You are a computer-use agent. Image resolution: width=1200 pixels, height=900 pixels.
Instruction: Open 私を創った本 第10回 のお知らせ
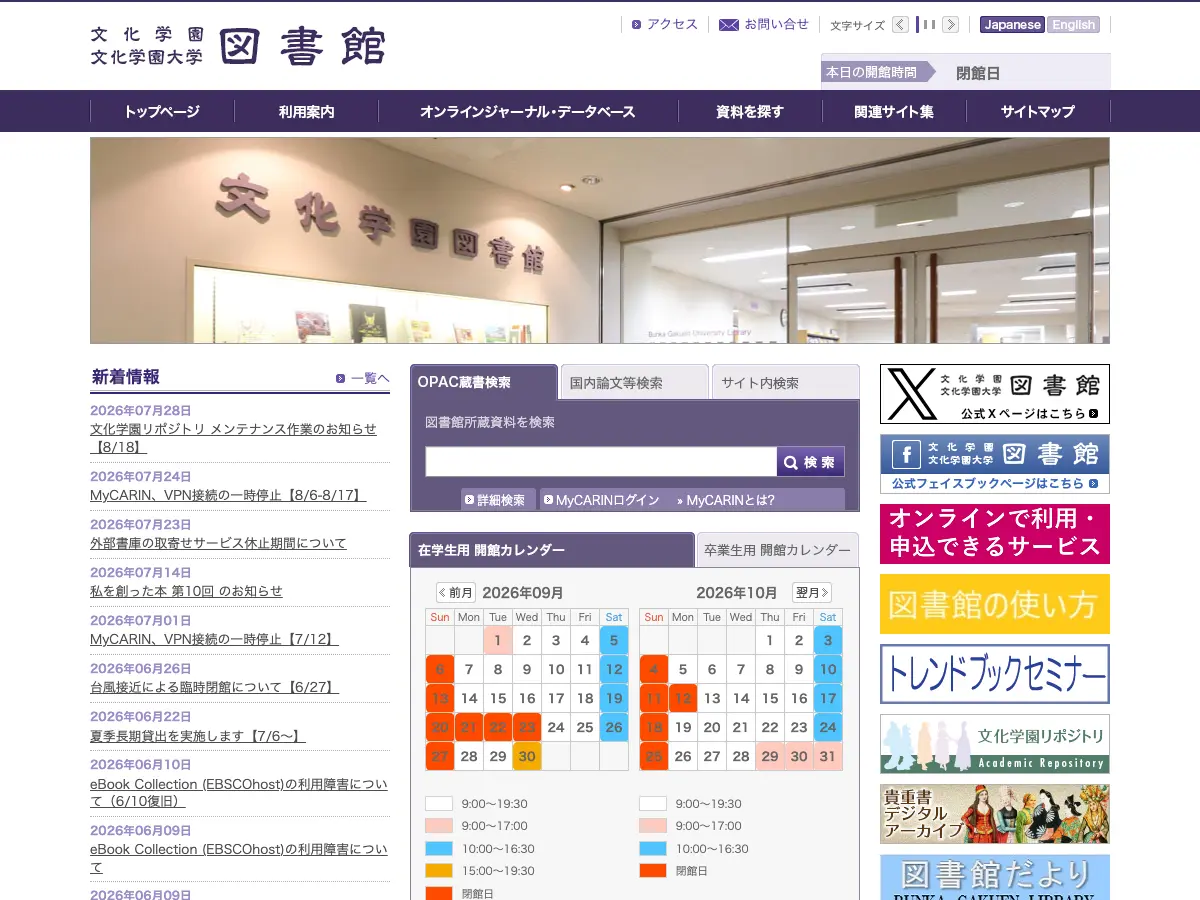(x=186, y=591)
